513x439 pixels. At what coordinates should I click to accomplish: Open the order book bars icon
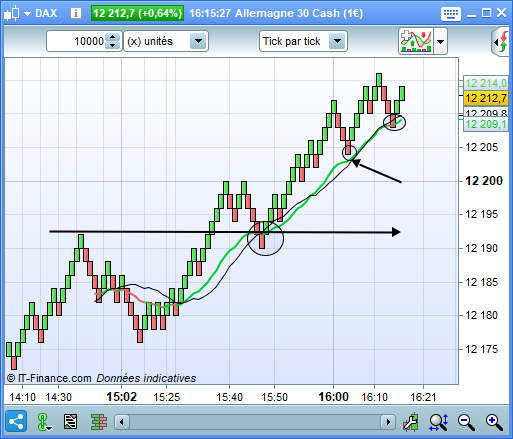pyautogui.click(x=99, y=422)
